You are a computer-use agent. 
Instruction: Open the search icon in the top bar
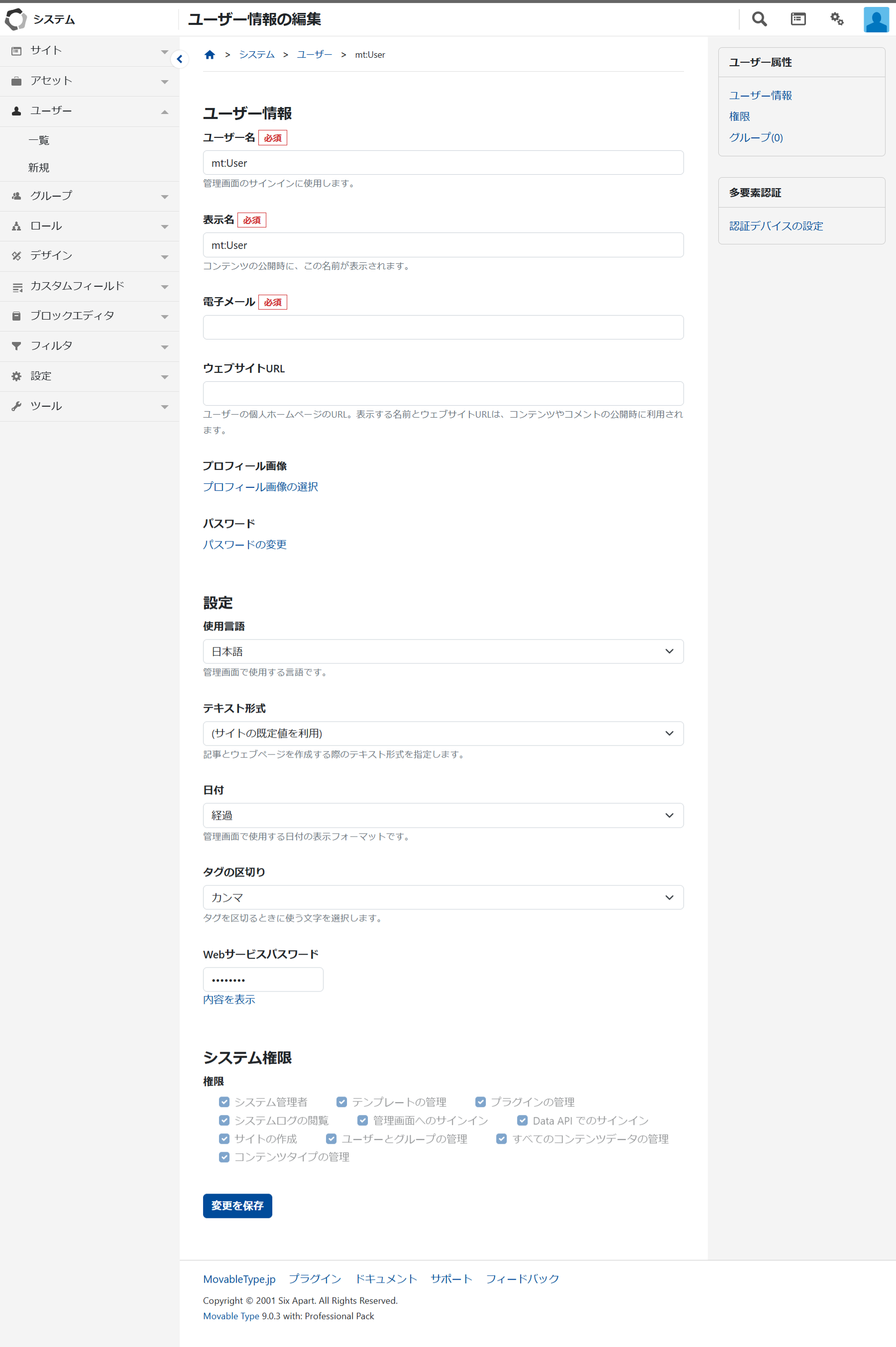point(759,19)
